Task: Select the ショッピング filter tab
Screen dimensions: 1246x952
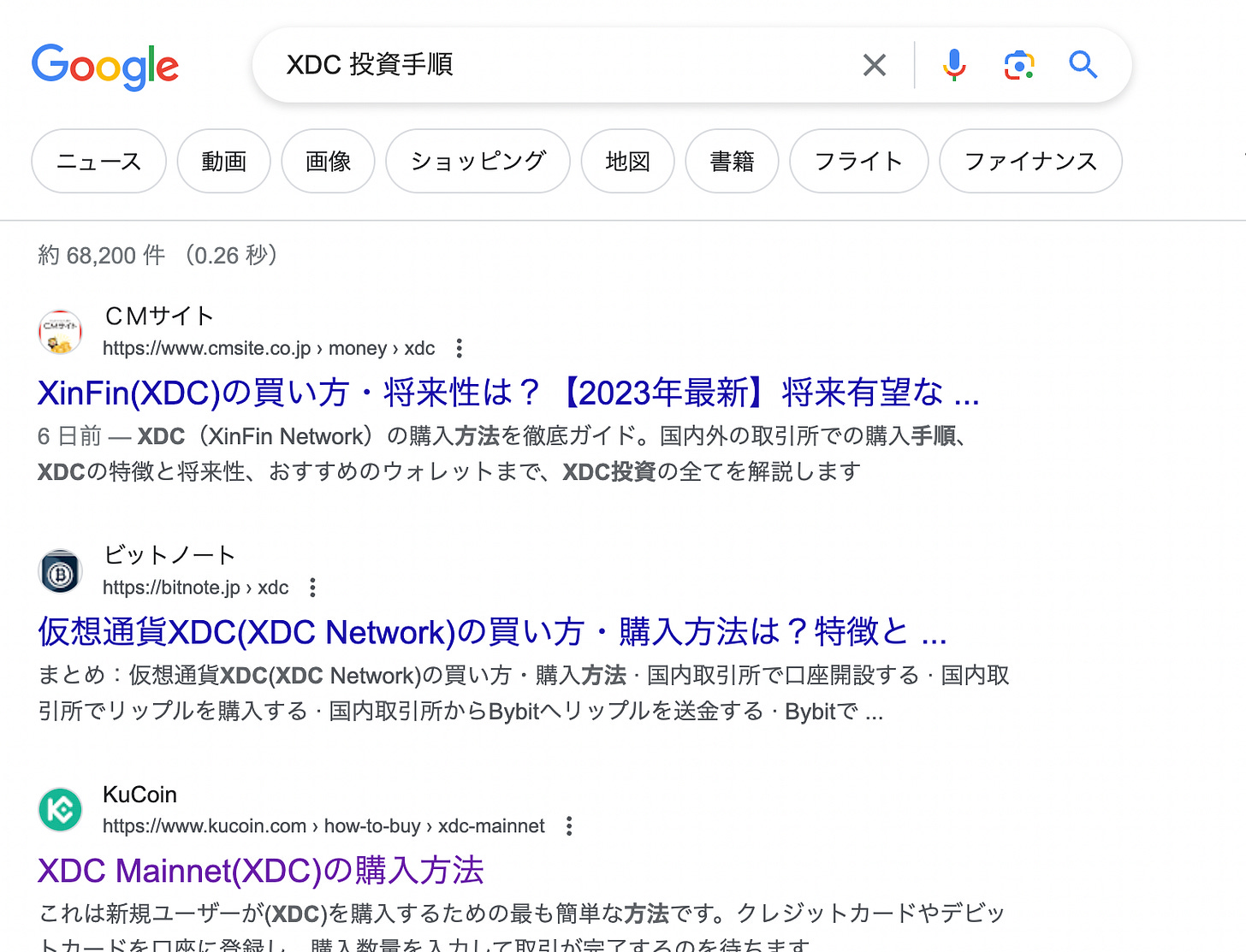Action: coord(478,161)
